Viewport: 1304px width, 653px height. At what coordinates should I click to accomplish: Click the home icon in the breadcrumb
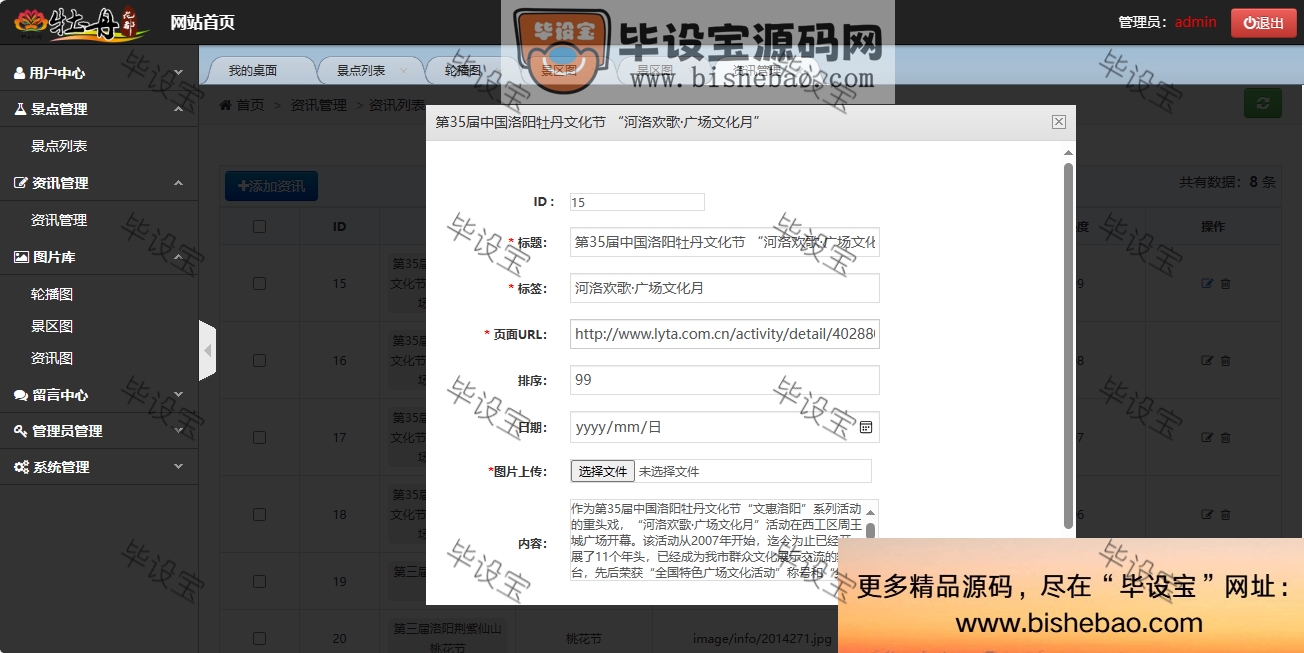pyautogui.click(x=226, y=105)
